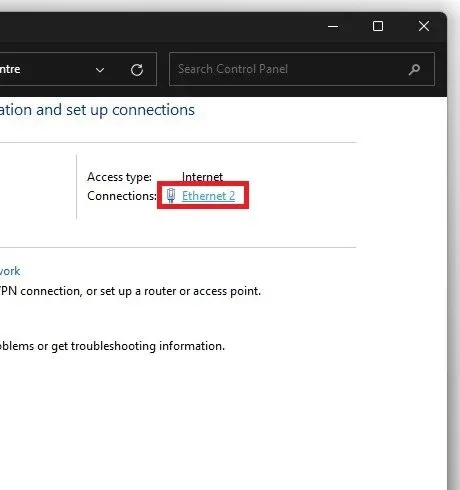Click the empty dark title bar area
Viewport: 460px width, 490px height.
coord(160,27)
